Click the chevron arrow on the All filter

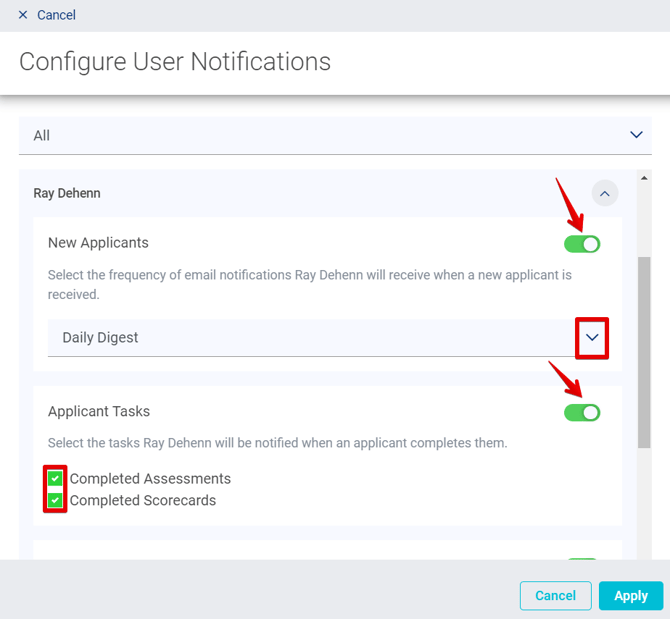pos(636,135)
